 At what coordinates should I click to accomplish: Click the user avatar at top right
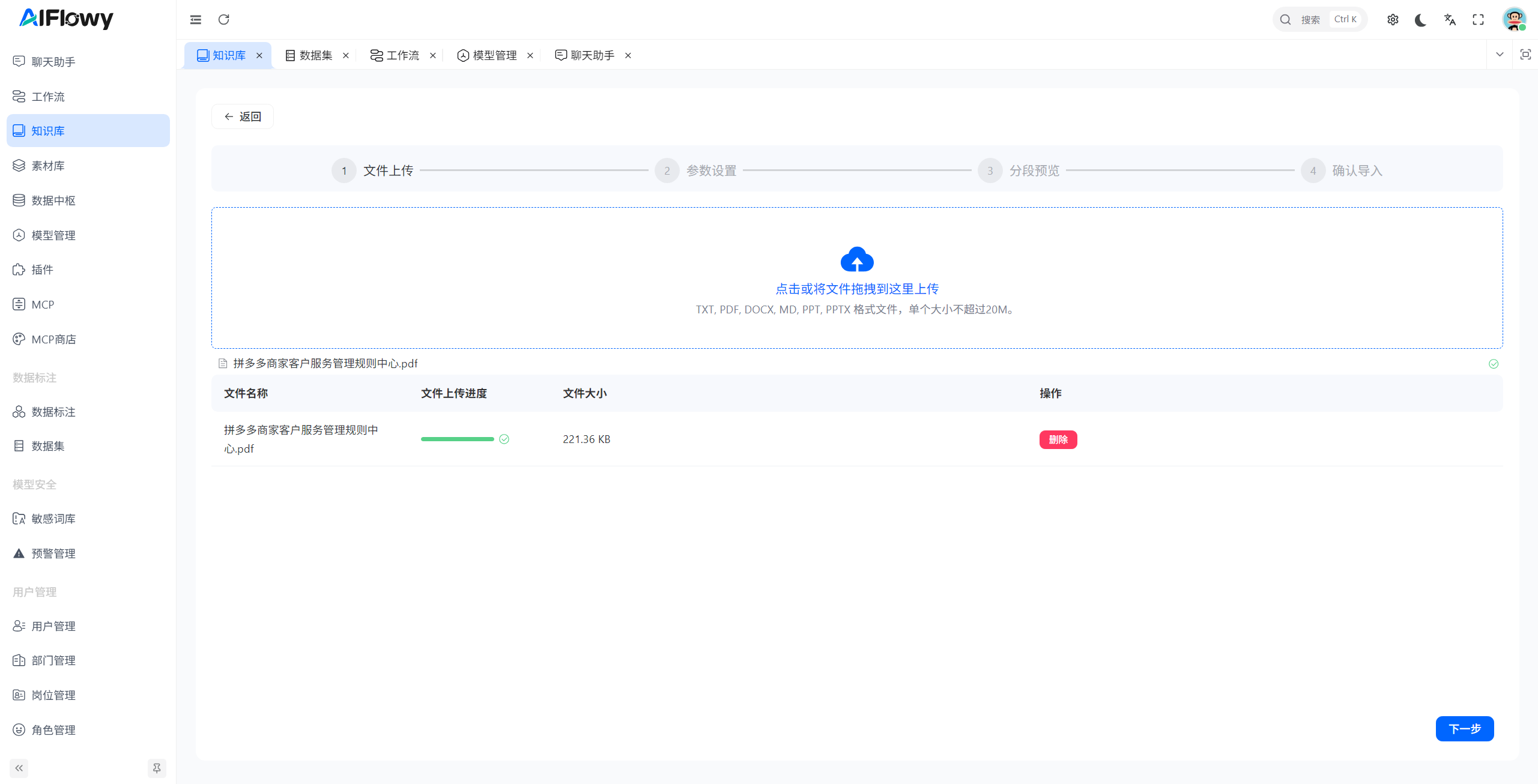pos(1514,20)
